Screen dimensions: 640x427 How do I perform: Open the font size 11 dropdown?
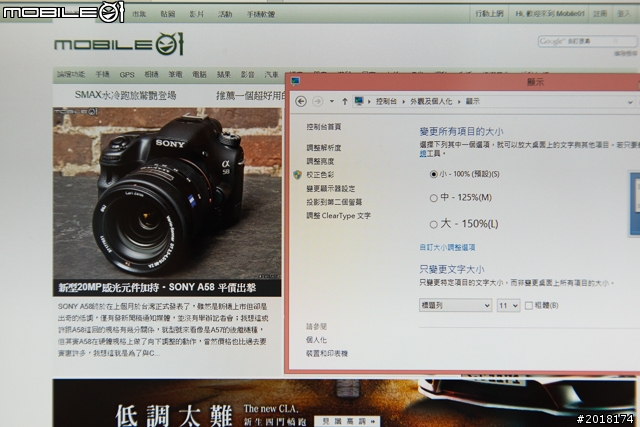[x=508, y=305]
